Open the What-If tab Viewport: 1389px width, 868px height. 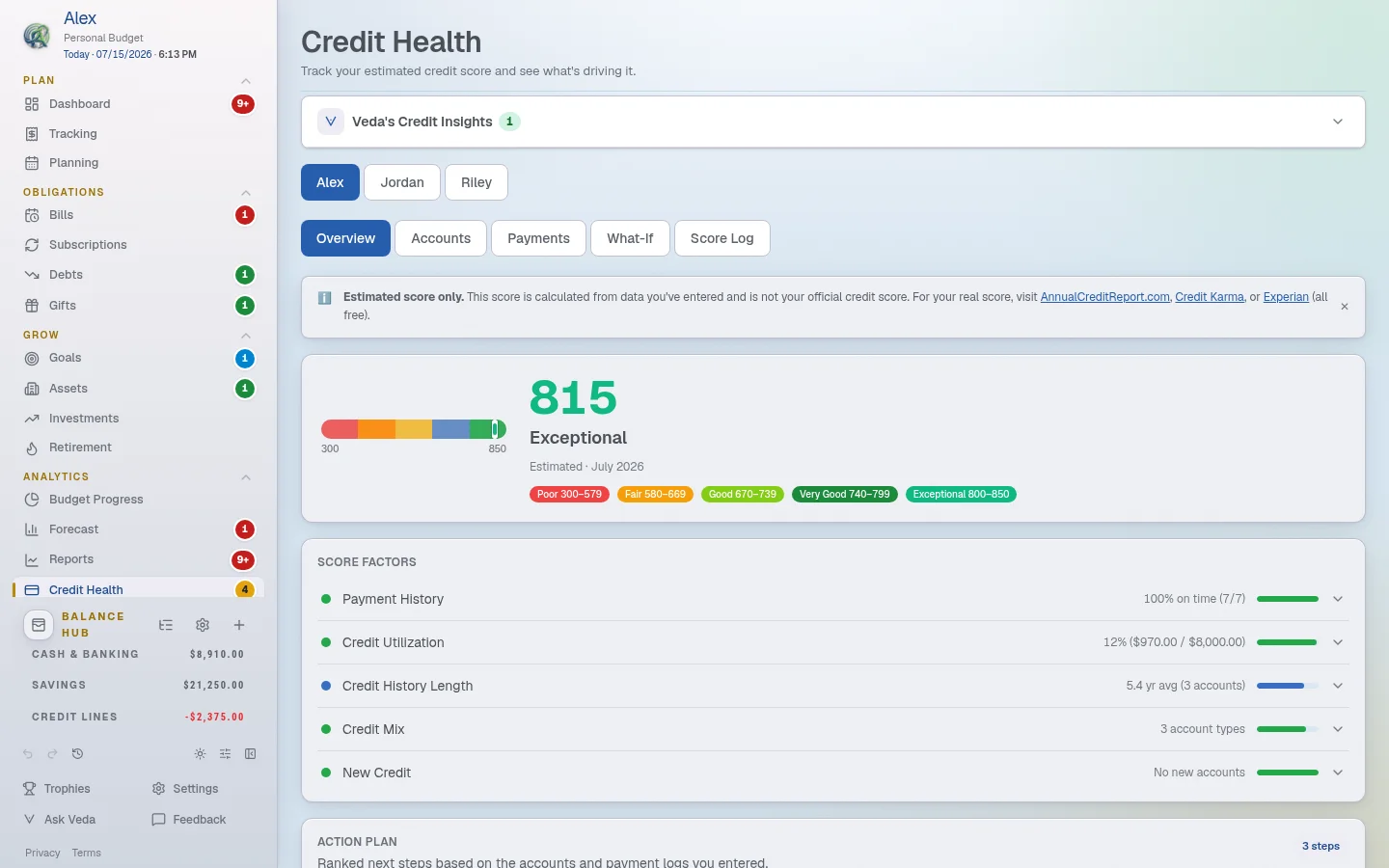point(630,238)
